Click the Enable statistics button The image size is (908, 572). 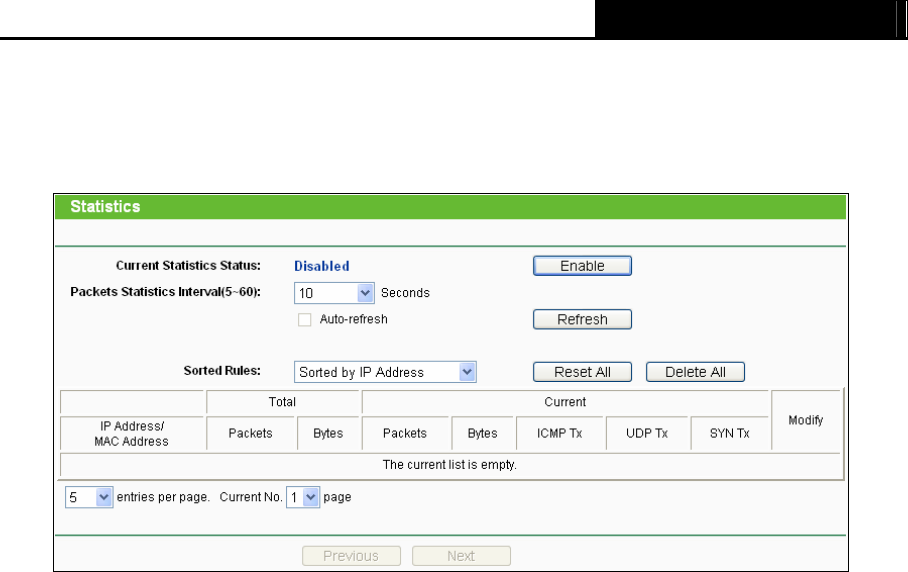[582, 266]
